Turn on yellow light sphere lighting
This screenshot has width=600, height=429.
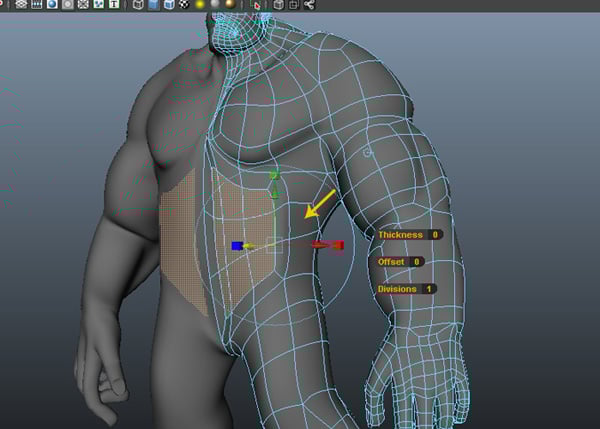[x=199, y=5]
